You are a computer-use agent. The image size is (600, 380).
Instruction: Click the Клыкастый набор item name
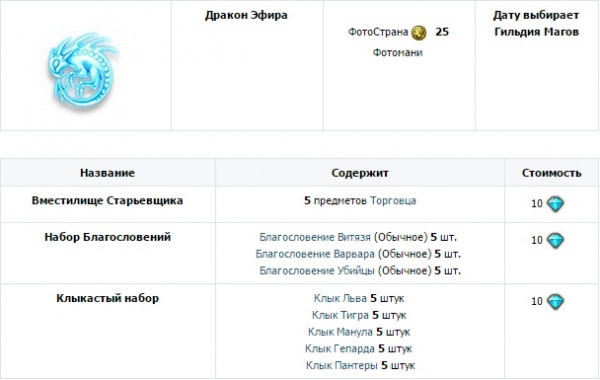click(x=108, y=298)
